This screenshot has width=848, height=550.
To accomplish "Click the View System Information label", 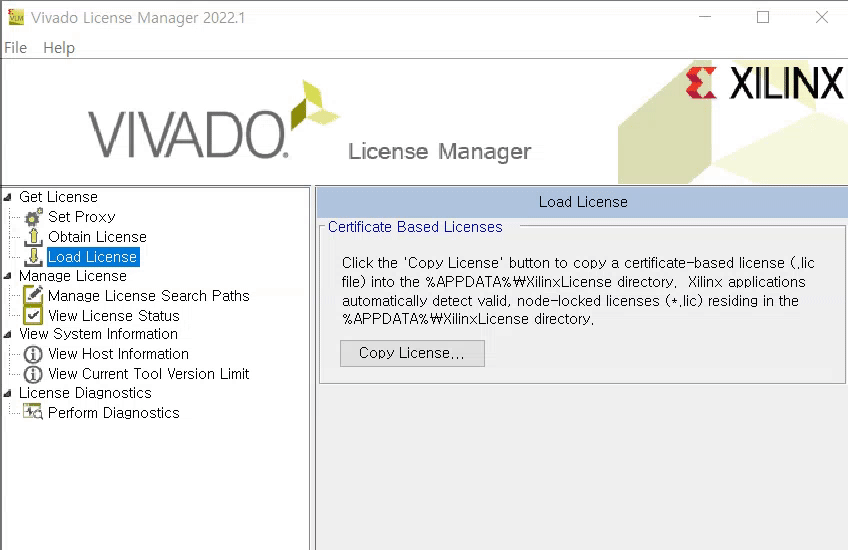I will coord(98,334).
